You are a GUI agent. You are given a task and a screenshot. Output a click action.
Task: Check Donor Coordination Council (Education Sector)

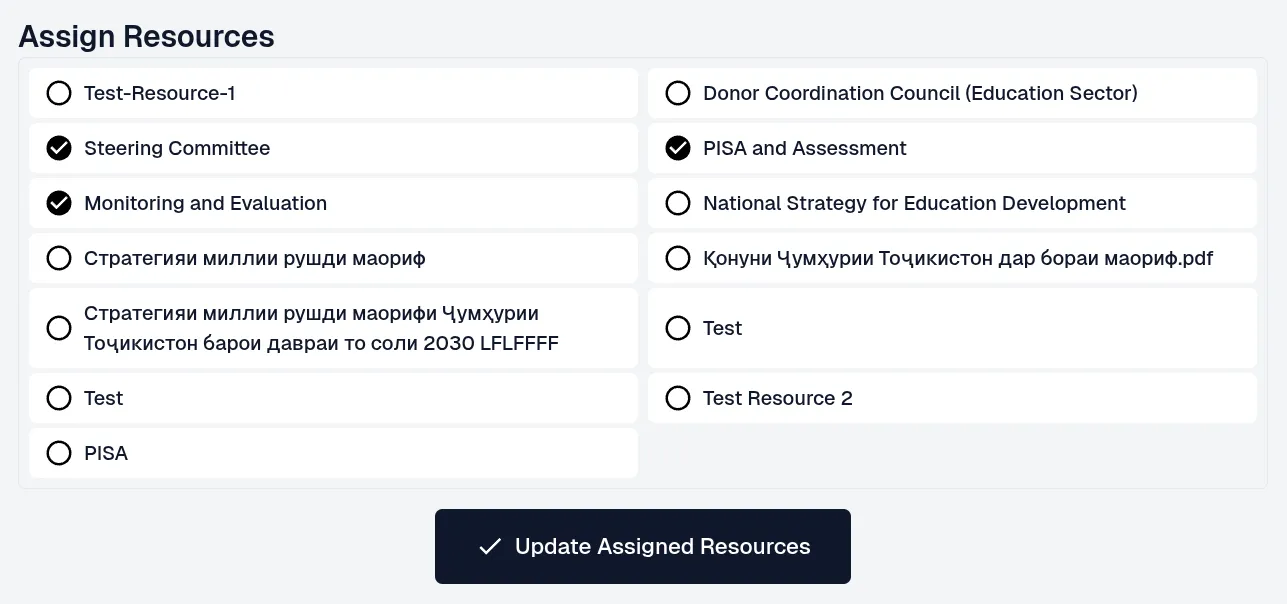click(x=678, y=93)
